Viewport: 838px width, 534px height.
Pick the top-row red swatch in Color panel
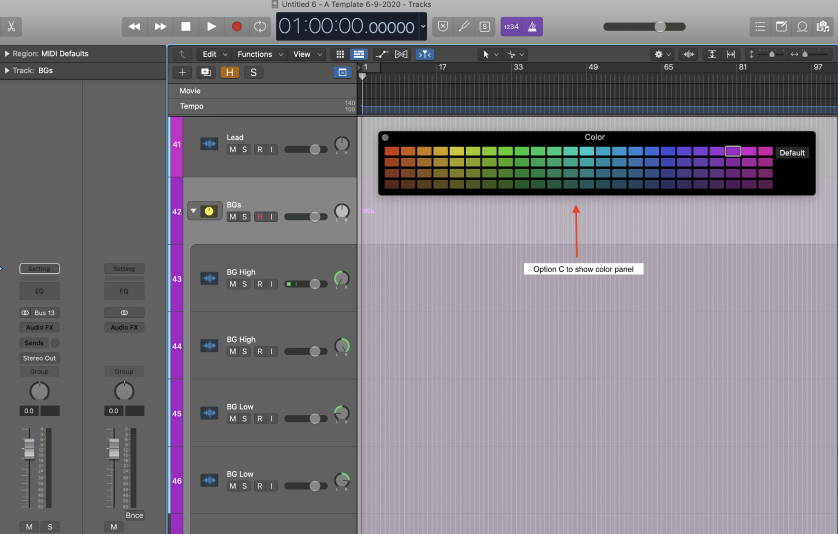(x=392, y=151)
